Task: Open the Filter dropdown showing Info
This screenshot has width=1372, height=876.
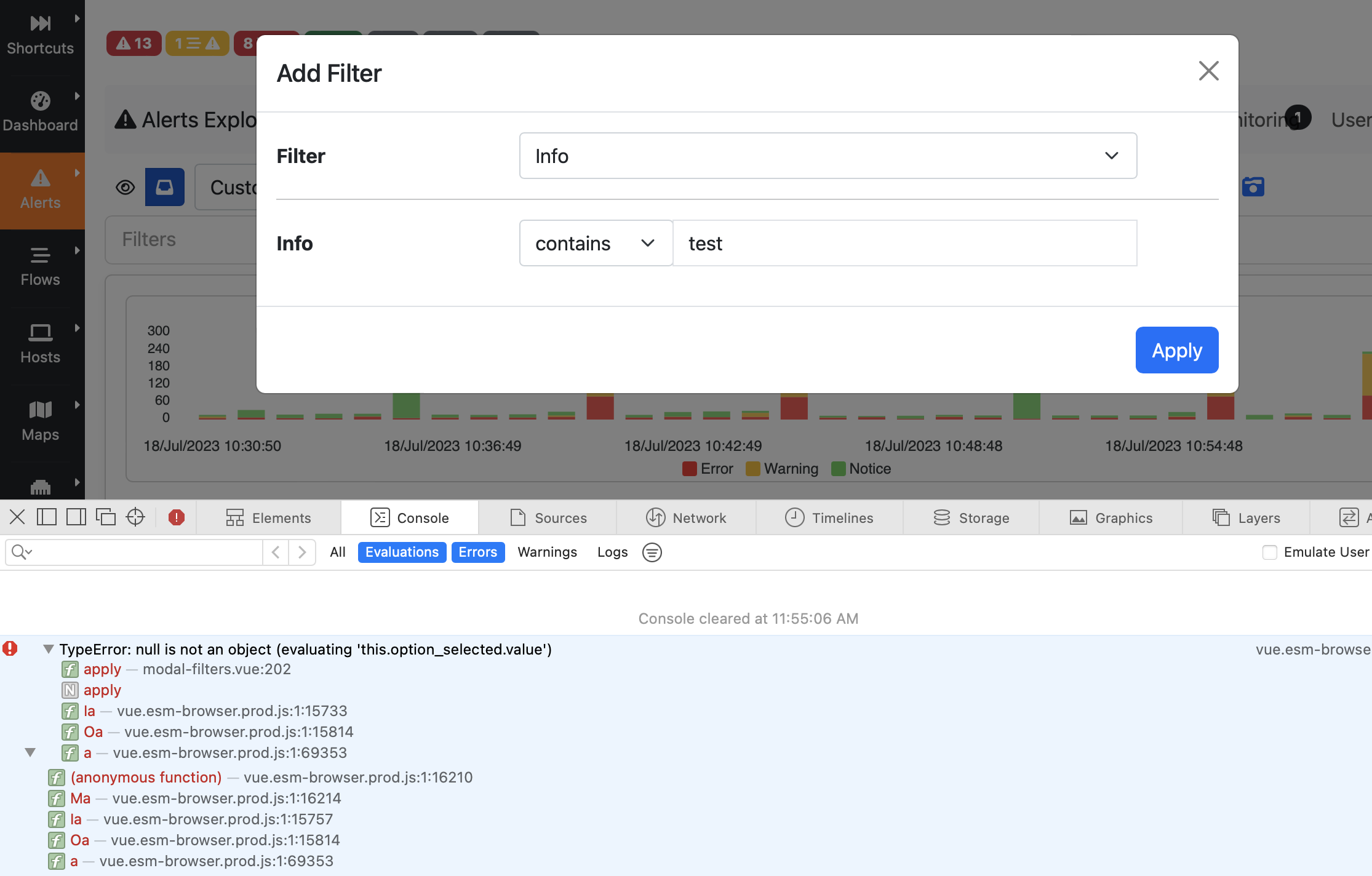Action: click(828, 156)
